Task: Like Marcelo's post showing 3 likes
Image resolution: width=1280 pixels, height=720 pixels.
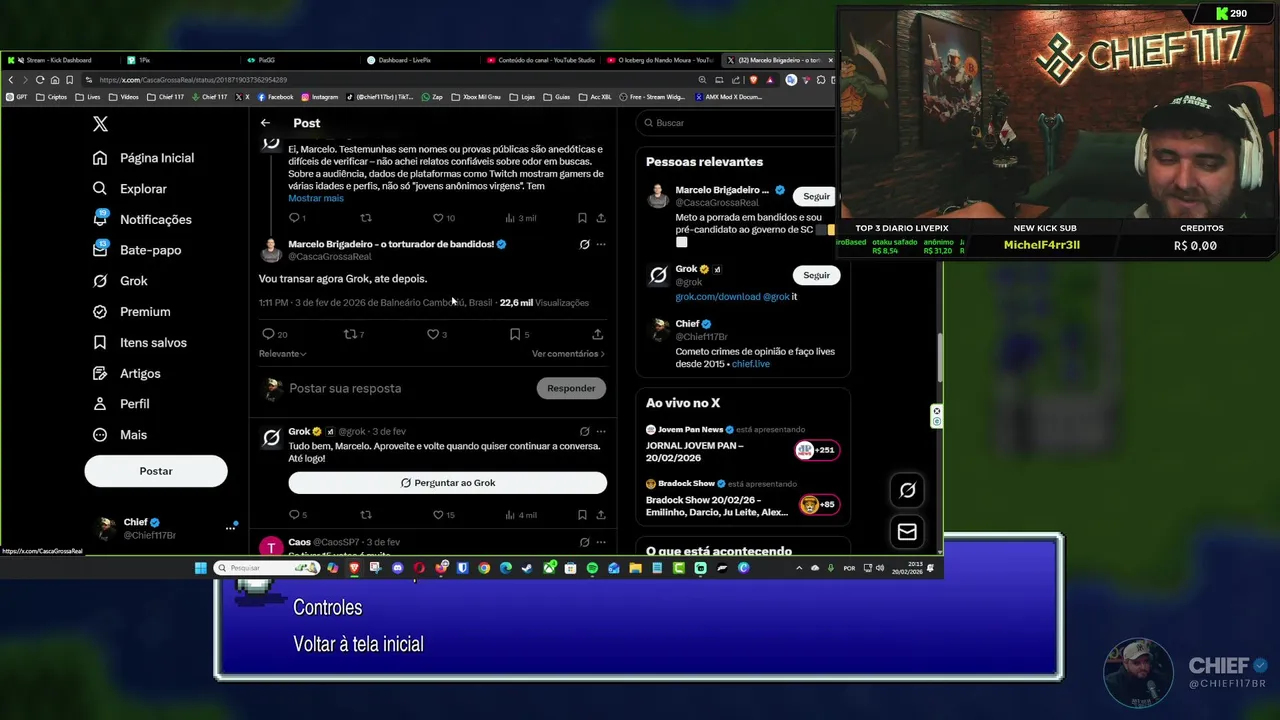Action: tap(437, 334)
